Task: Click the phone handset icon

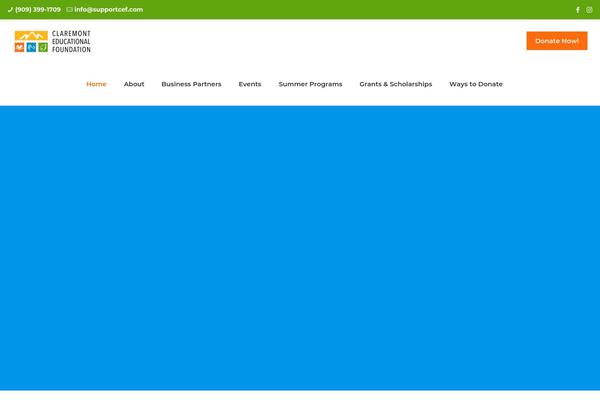Action: (x=10, y=10)
